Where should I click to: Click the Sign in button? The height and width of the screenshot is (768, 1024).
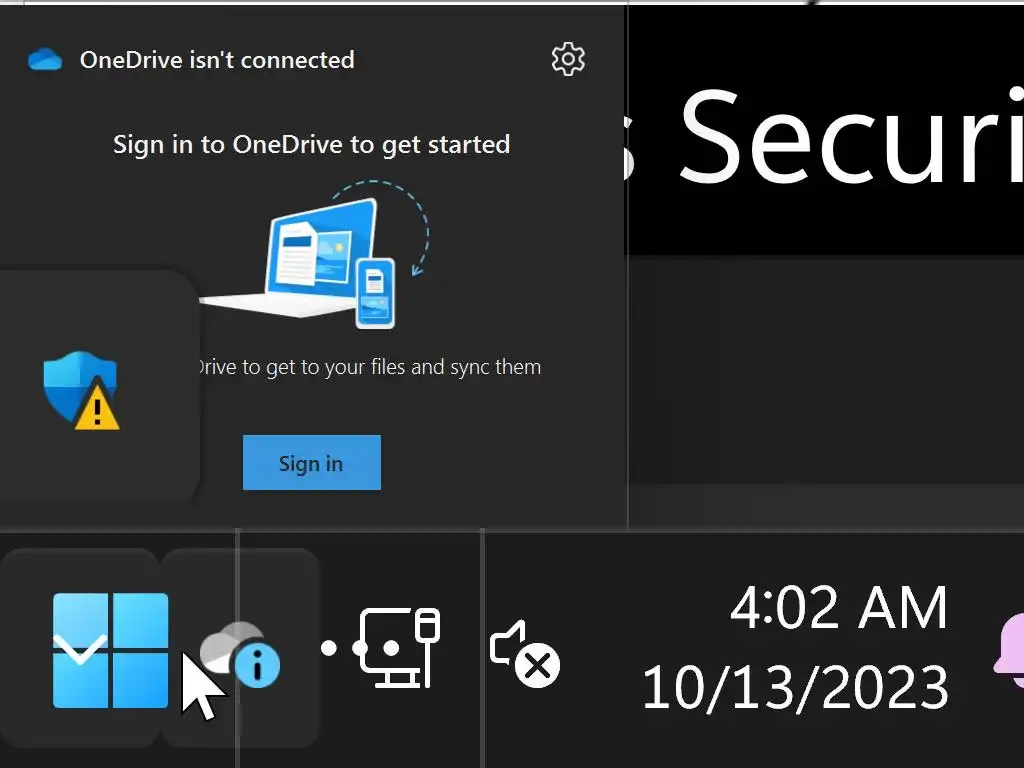[311, 463]
